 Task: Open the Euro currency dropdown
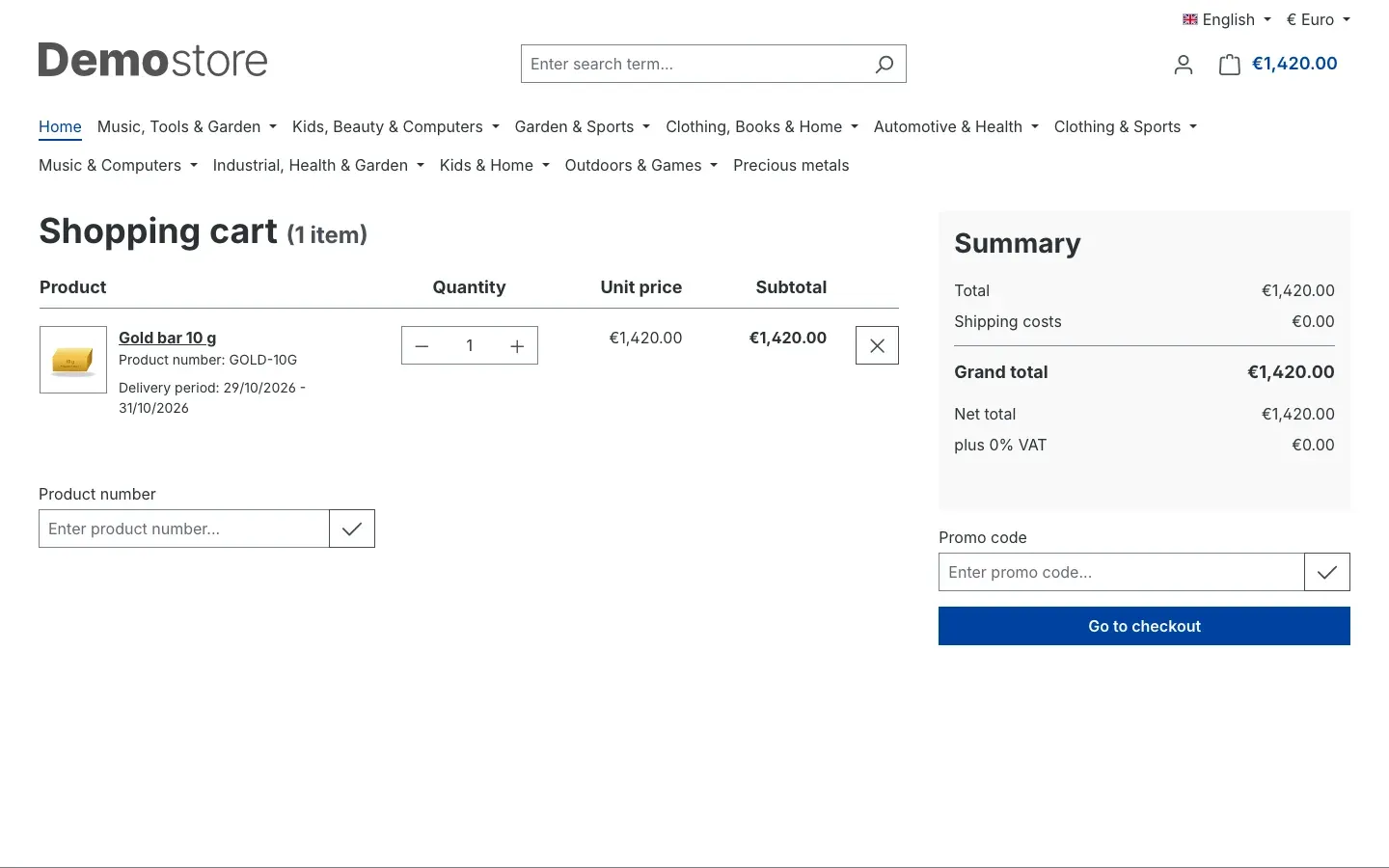pyautogui.click(x=1318, y=19)
